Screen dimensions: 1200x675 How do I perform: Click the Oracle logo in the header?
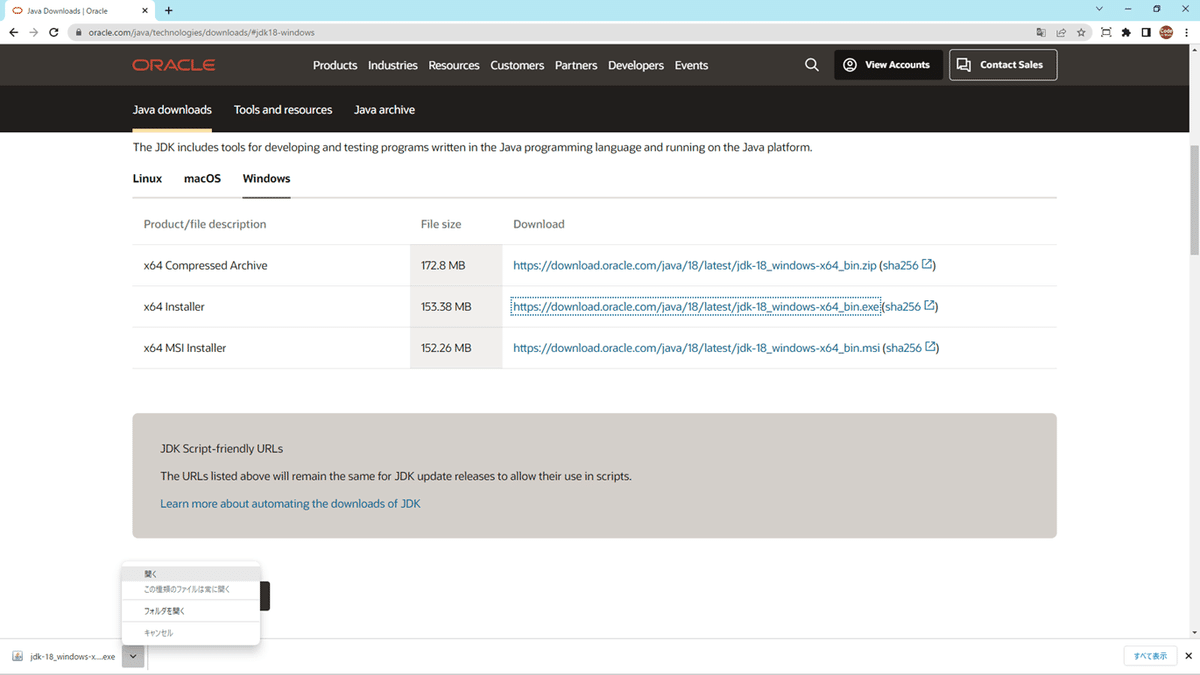pos(173,65)
